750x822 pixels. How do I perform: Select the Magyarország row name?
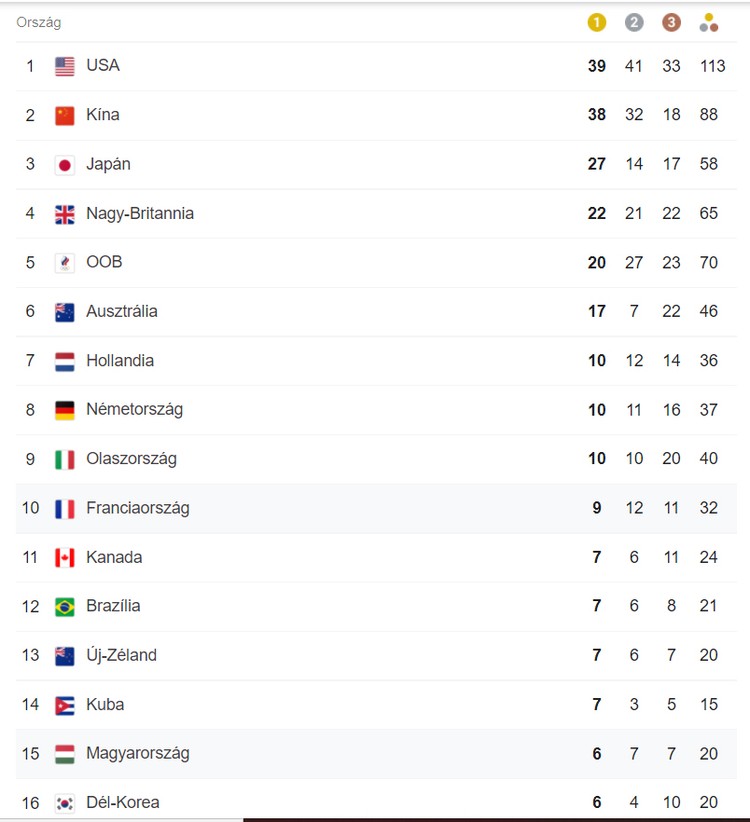137,753
